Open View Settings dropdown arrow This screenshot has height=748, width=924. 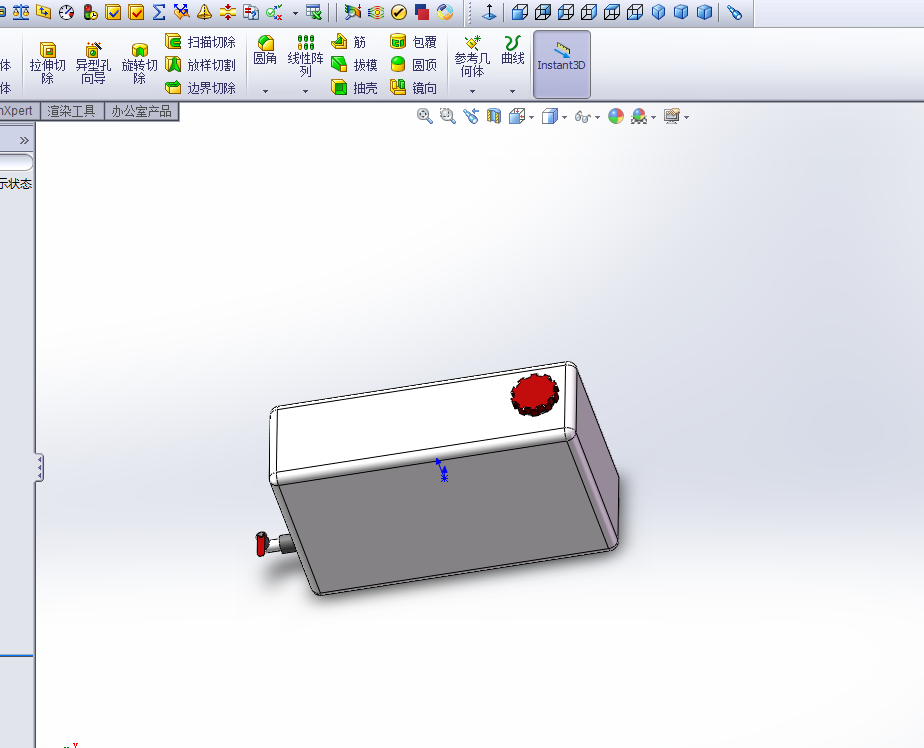click(x=687, y=117)
